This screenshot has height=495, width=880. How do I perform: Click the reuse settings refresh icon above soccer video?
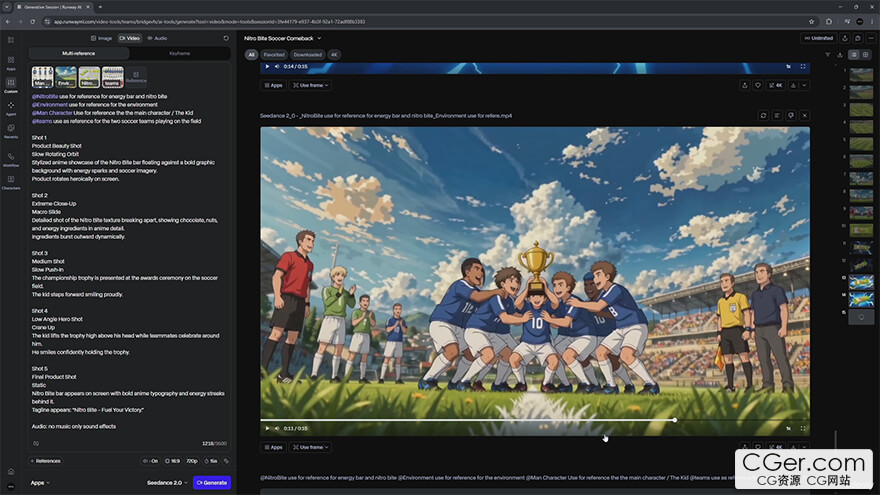coord(763,116)
